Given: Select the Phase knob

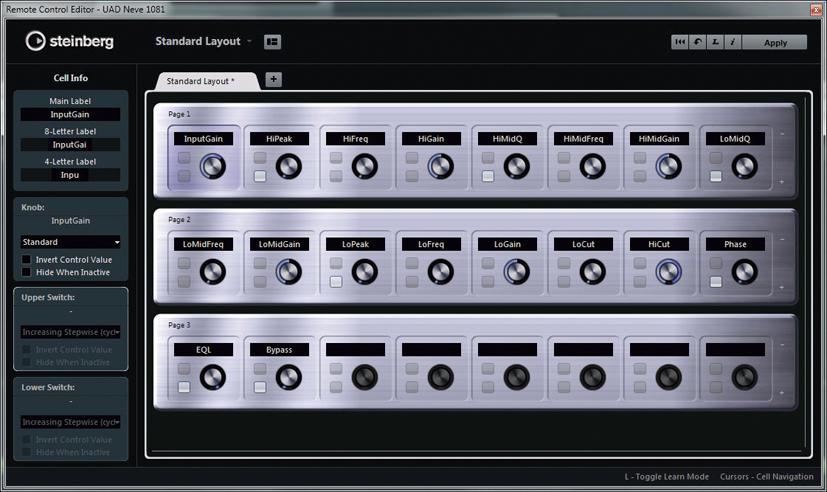Looking at the screenshot, I should [744, 272].
